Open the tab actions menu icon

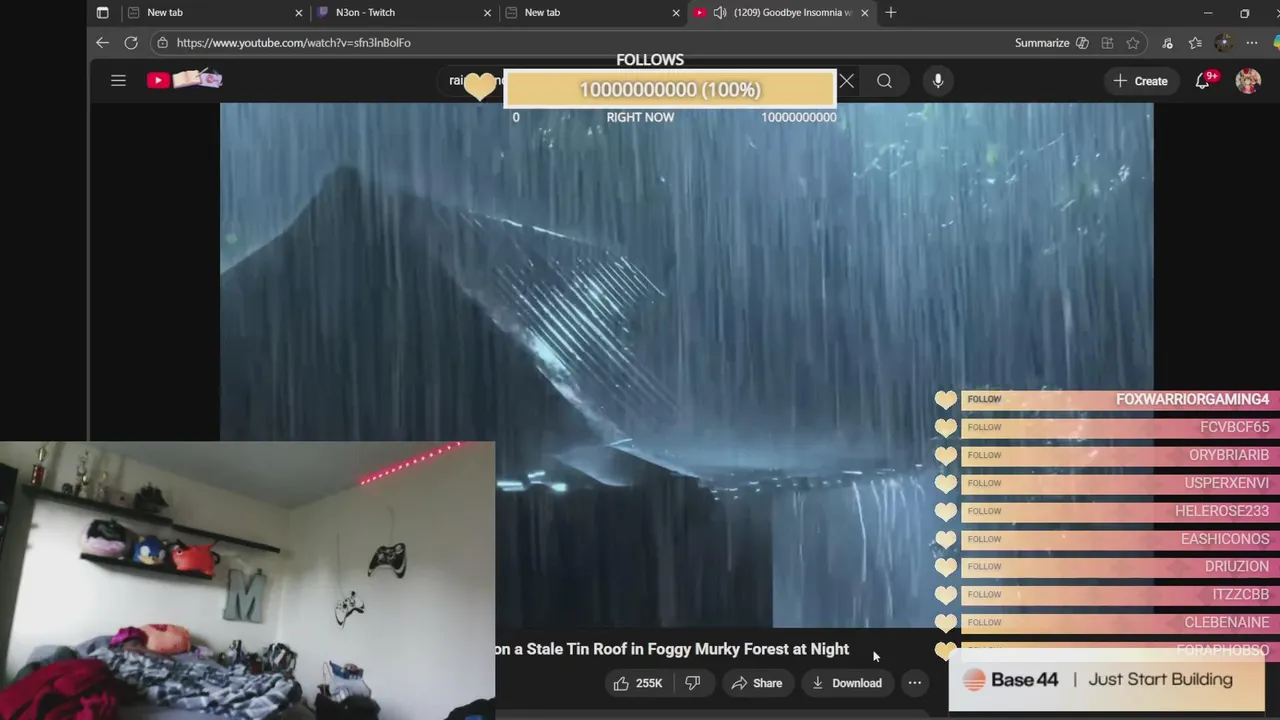102,13
